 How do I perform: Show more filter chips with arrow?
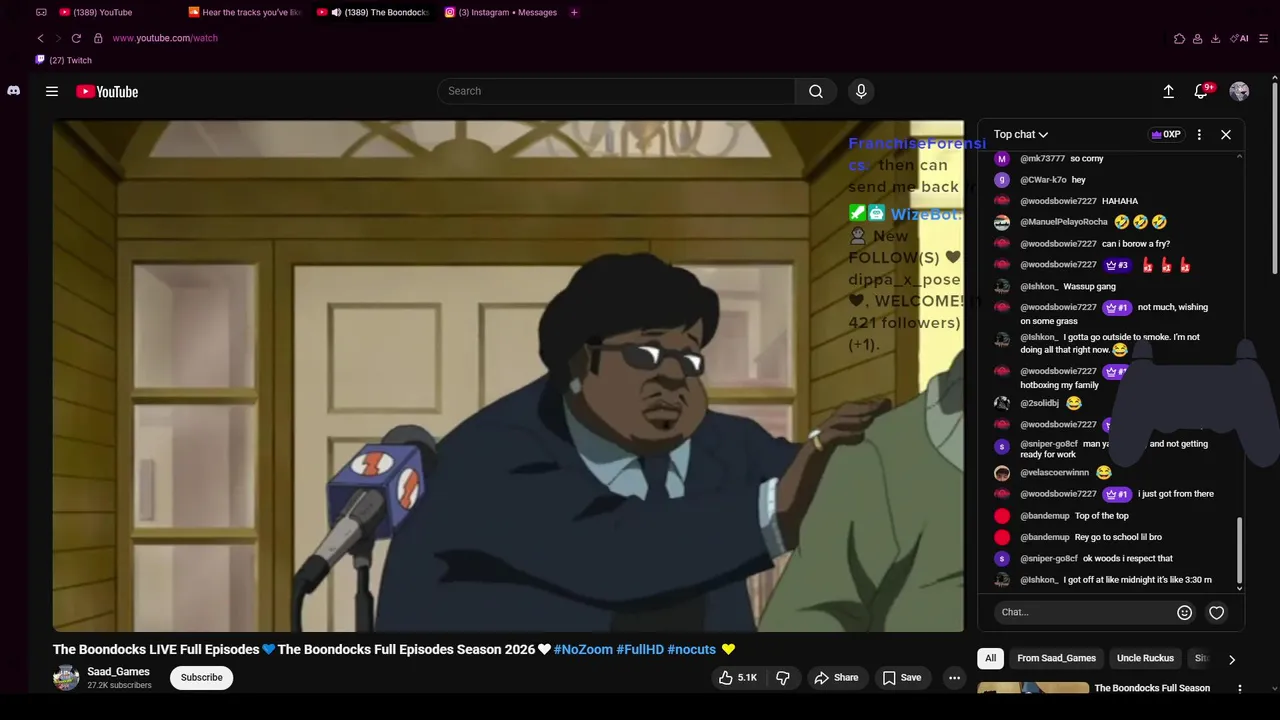1231,659
